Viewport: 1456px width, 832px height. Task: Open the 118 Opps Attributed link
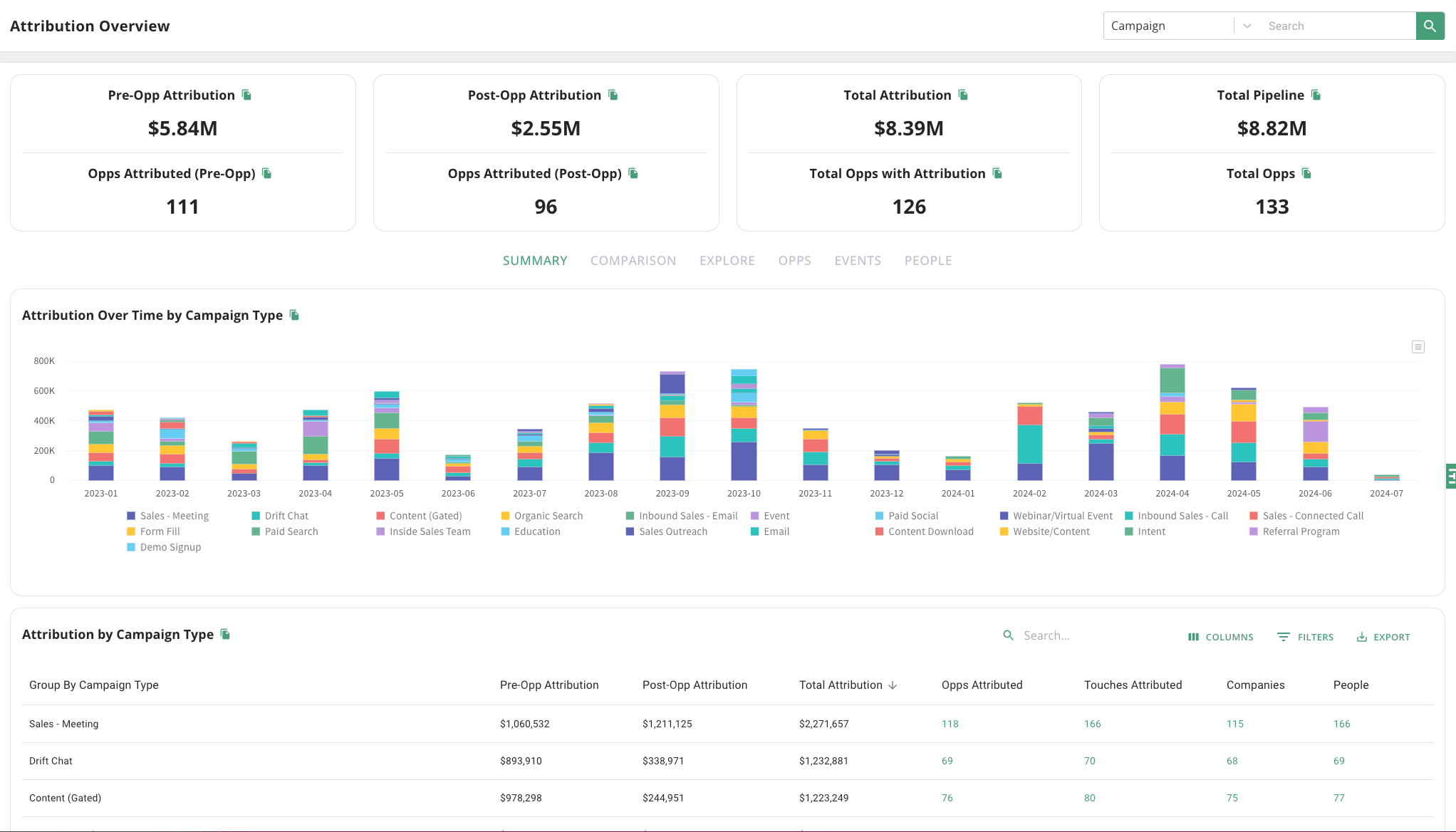tap(950, 724)
